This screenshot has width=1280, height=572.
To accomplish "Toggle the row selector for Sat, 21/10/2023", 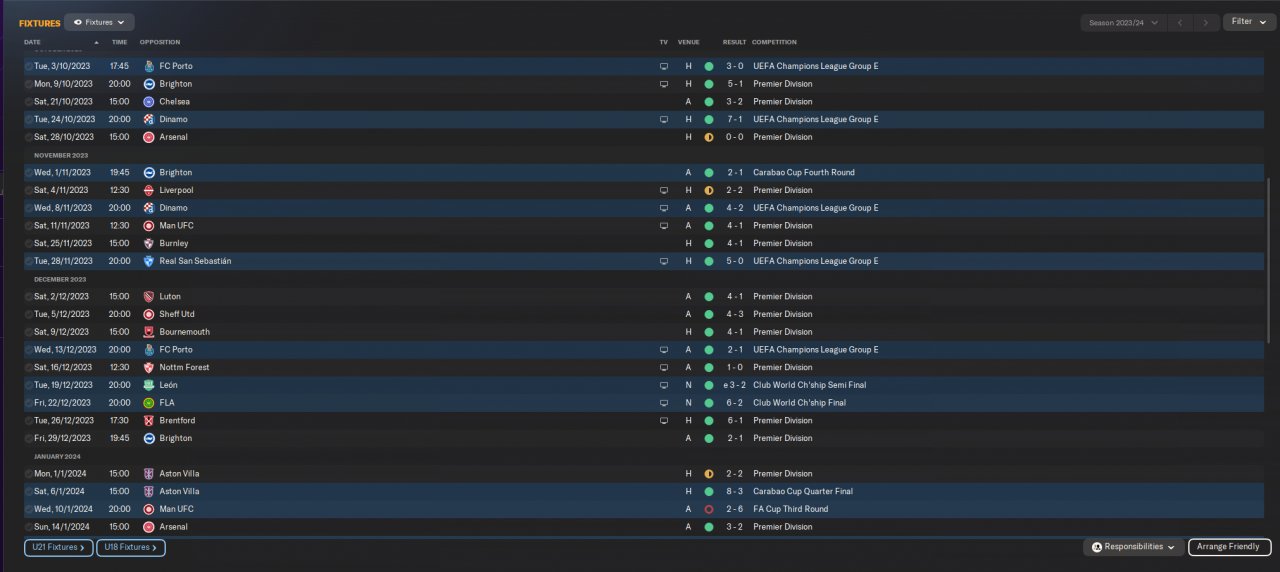I will [29, 102].
